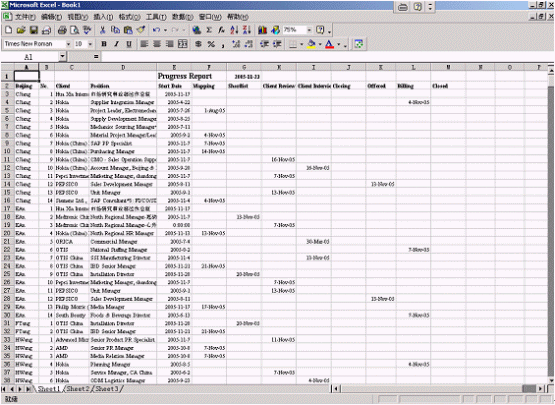Open the font size 10 dropdown
555x405 pixels.
pos(90,44)
